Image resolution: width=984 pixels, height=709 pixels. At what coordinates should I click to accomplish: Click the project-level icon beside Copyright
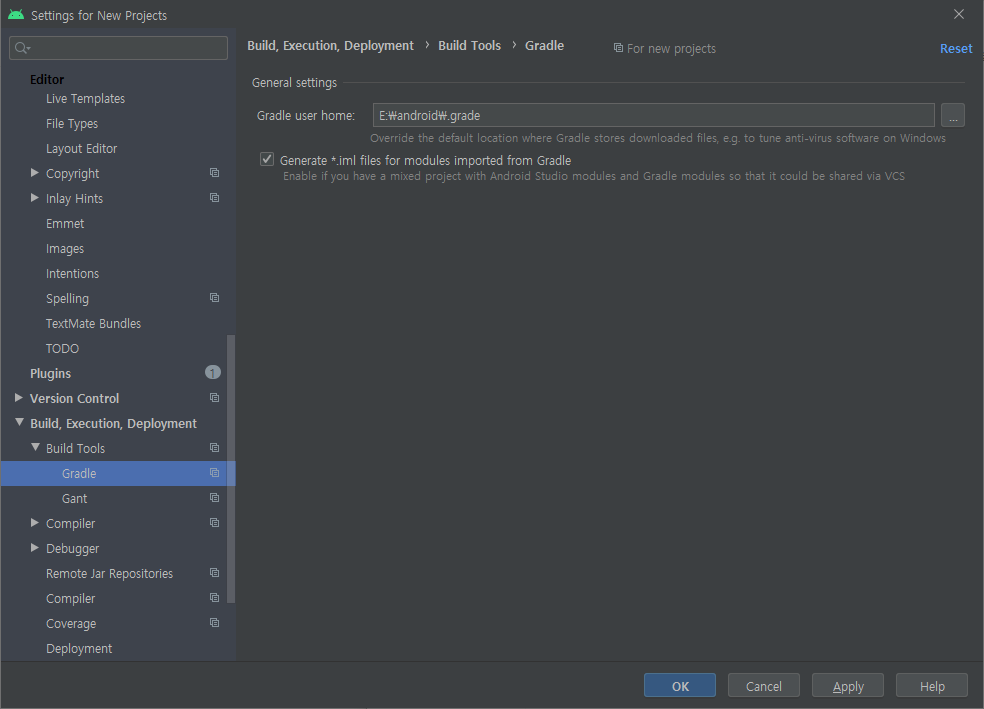click(215, 173)
